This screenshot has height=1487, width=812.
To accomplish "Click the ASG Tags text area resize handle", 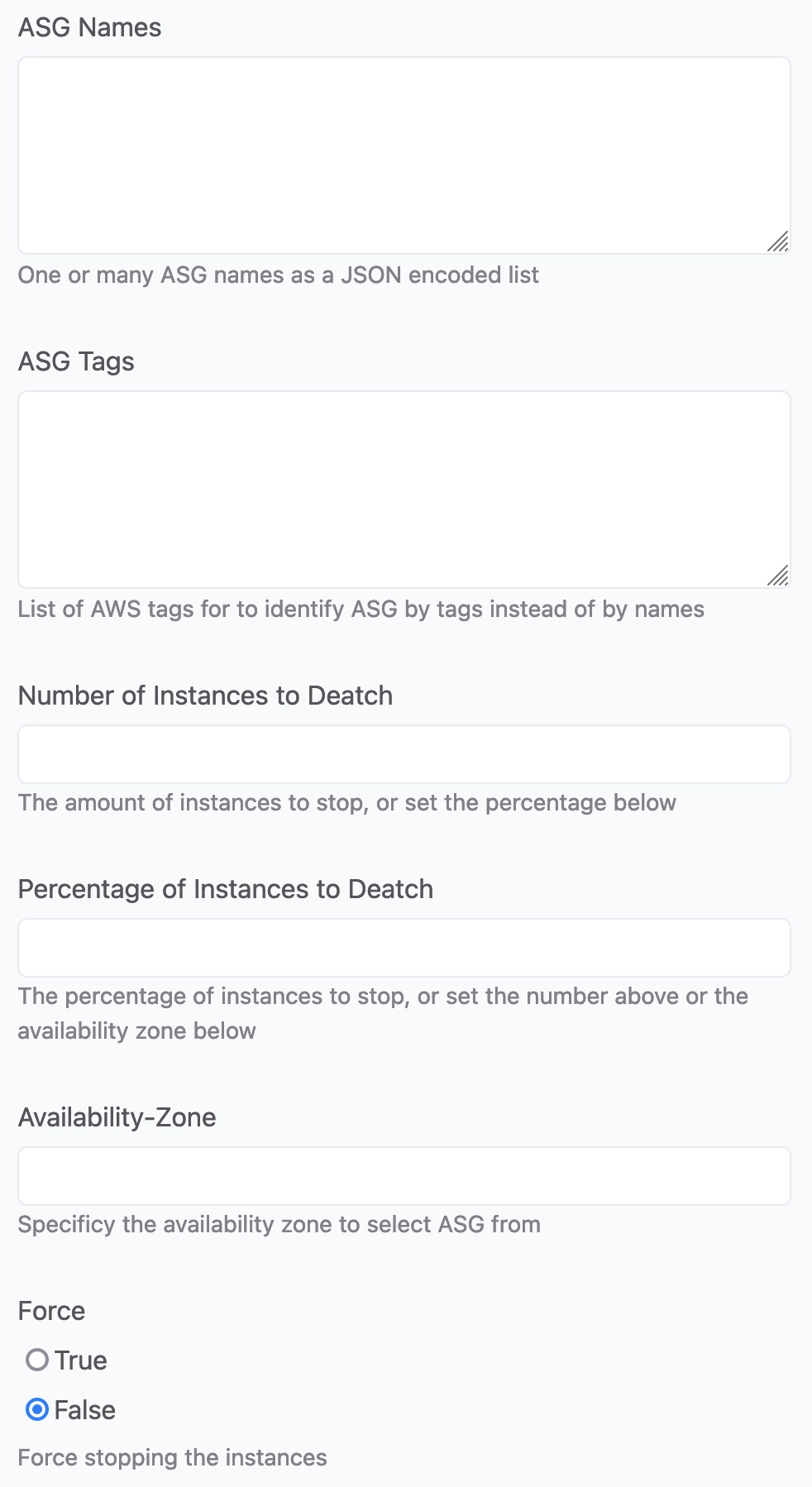I will [778, 576].
